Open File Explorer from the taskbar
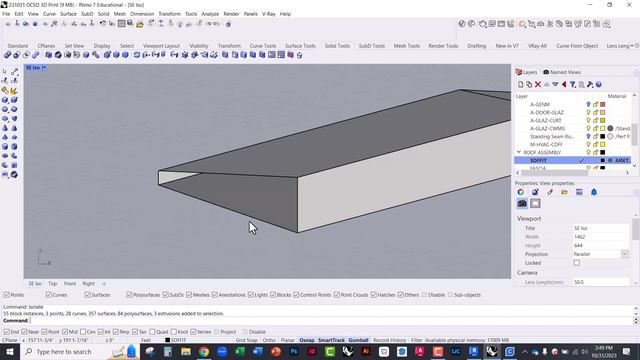This screenshot has height=360, width=640. tap(186, 351)
